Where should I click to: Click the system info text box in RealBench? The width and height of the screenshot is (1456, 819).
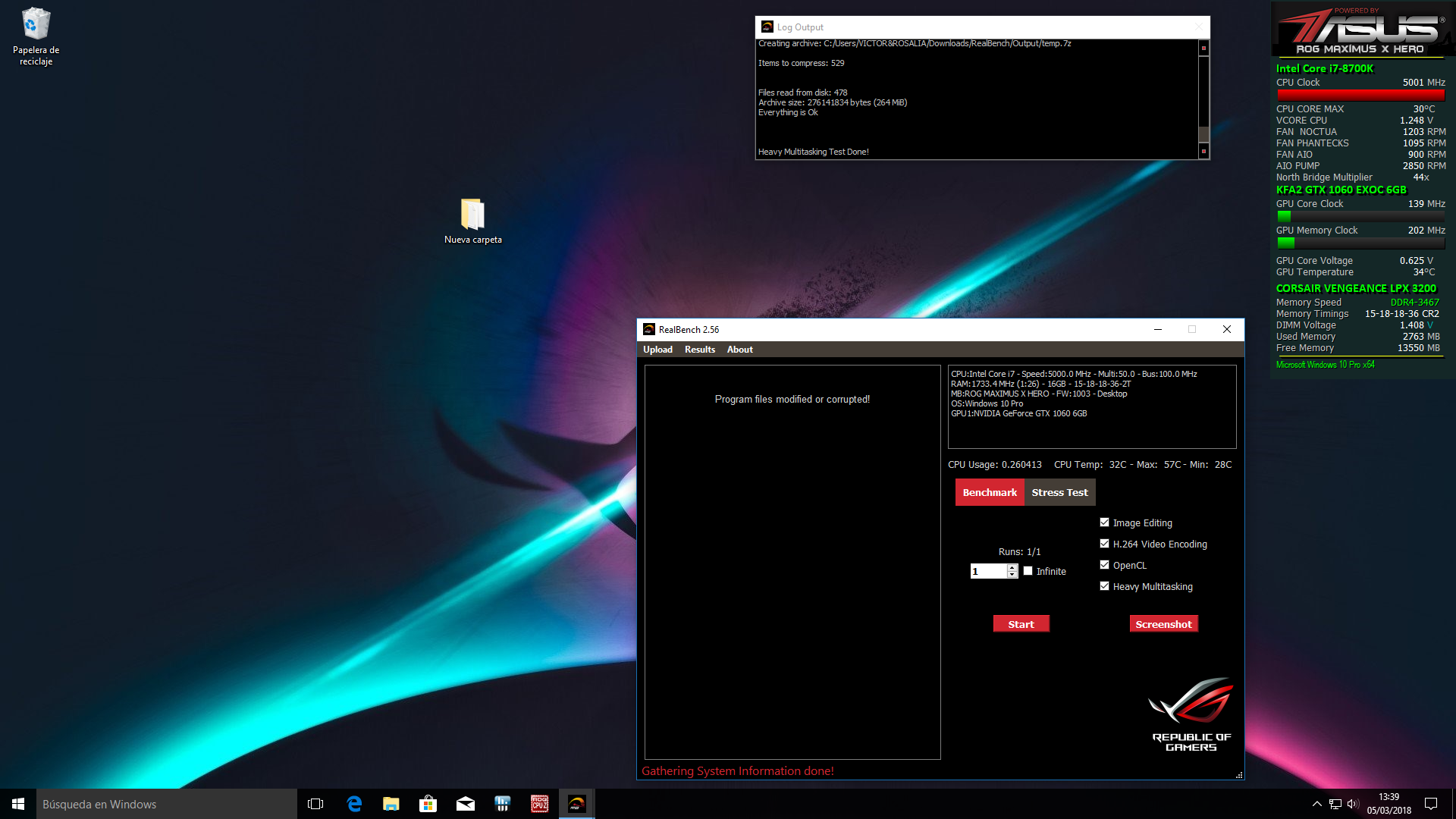point(1092,406)
